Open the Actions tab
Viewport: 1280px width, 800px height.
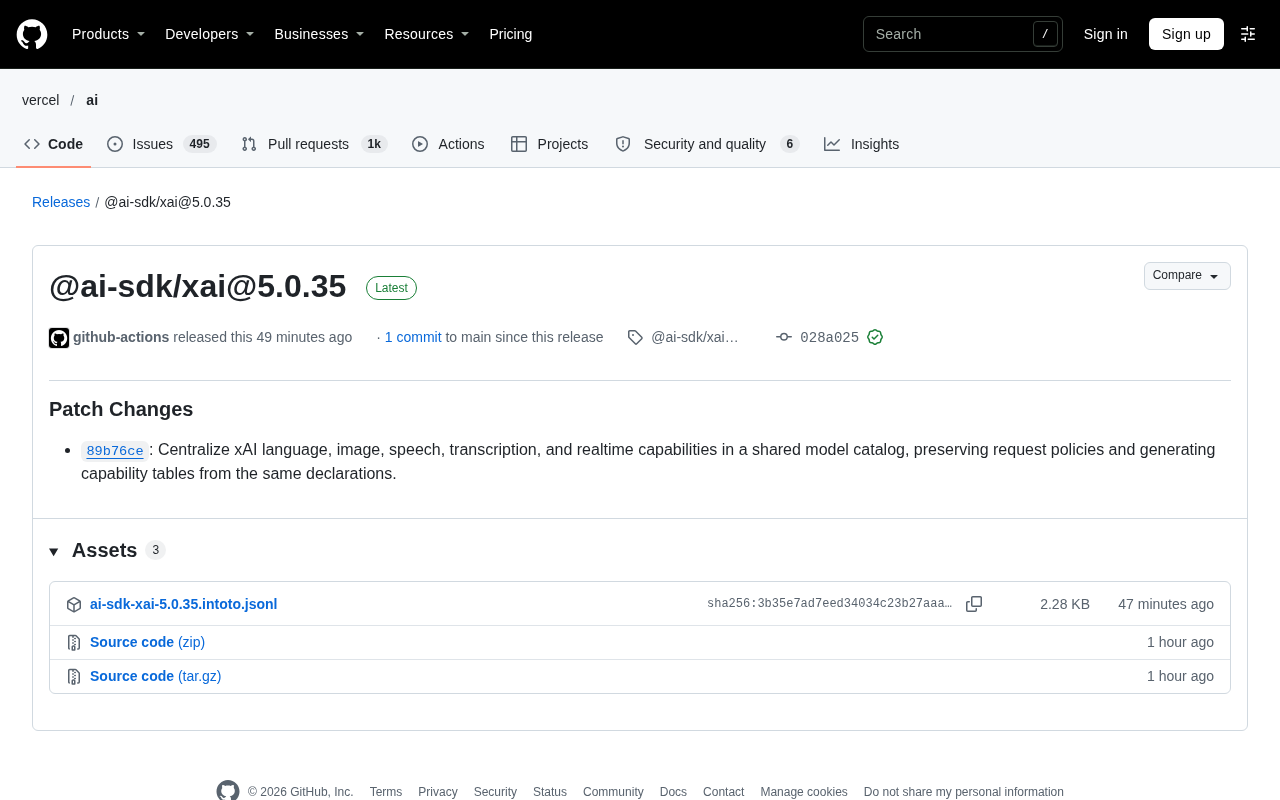click(x=448, y=144)
